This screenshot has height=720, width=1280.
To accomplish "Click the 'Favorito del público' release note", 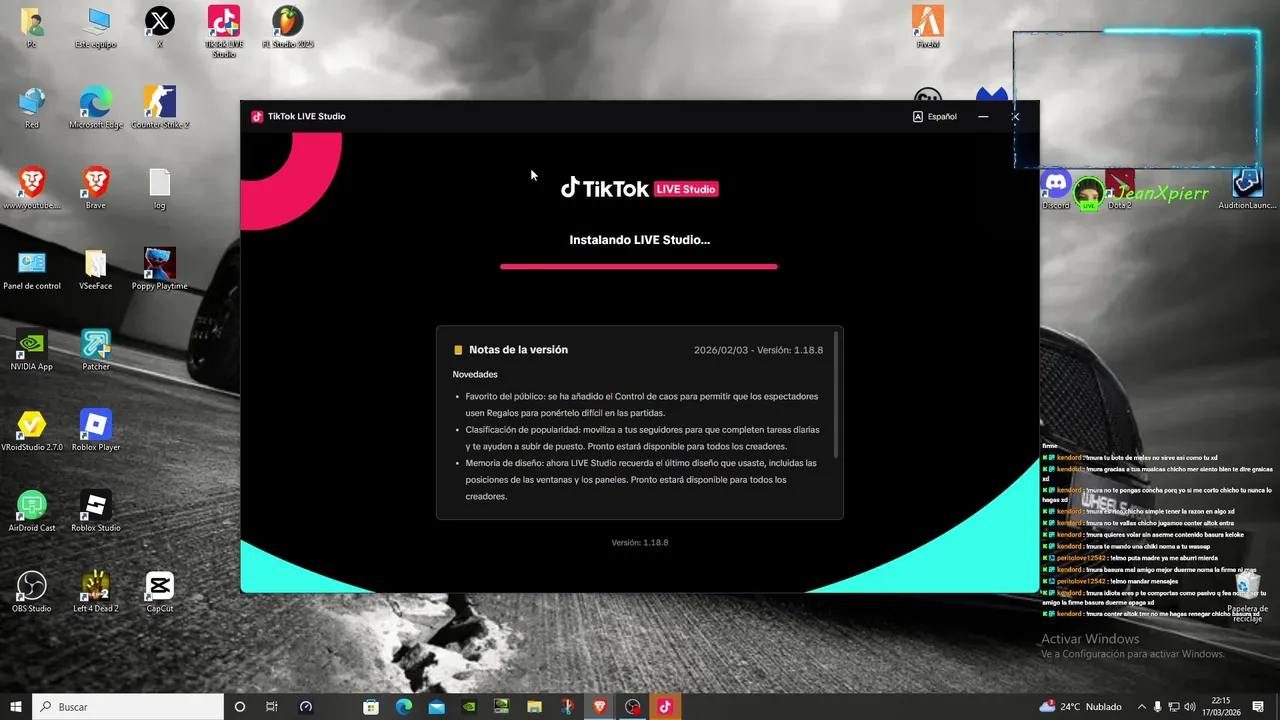I will 641,404.
